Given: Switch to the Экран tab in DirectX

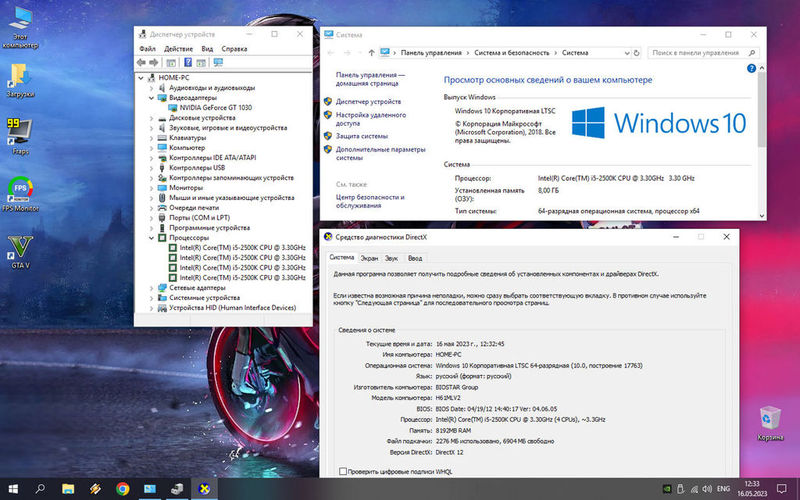Looking at the screenshot, I should coord(369,258).
